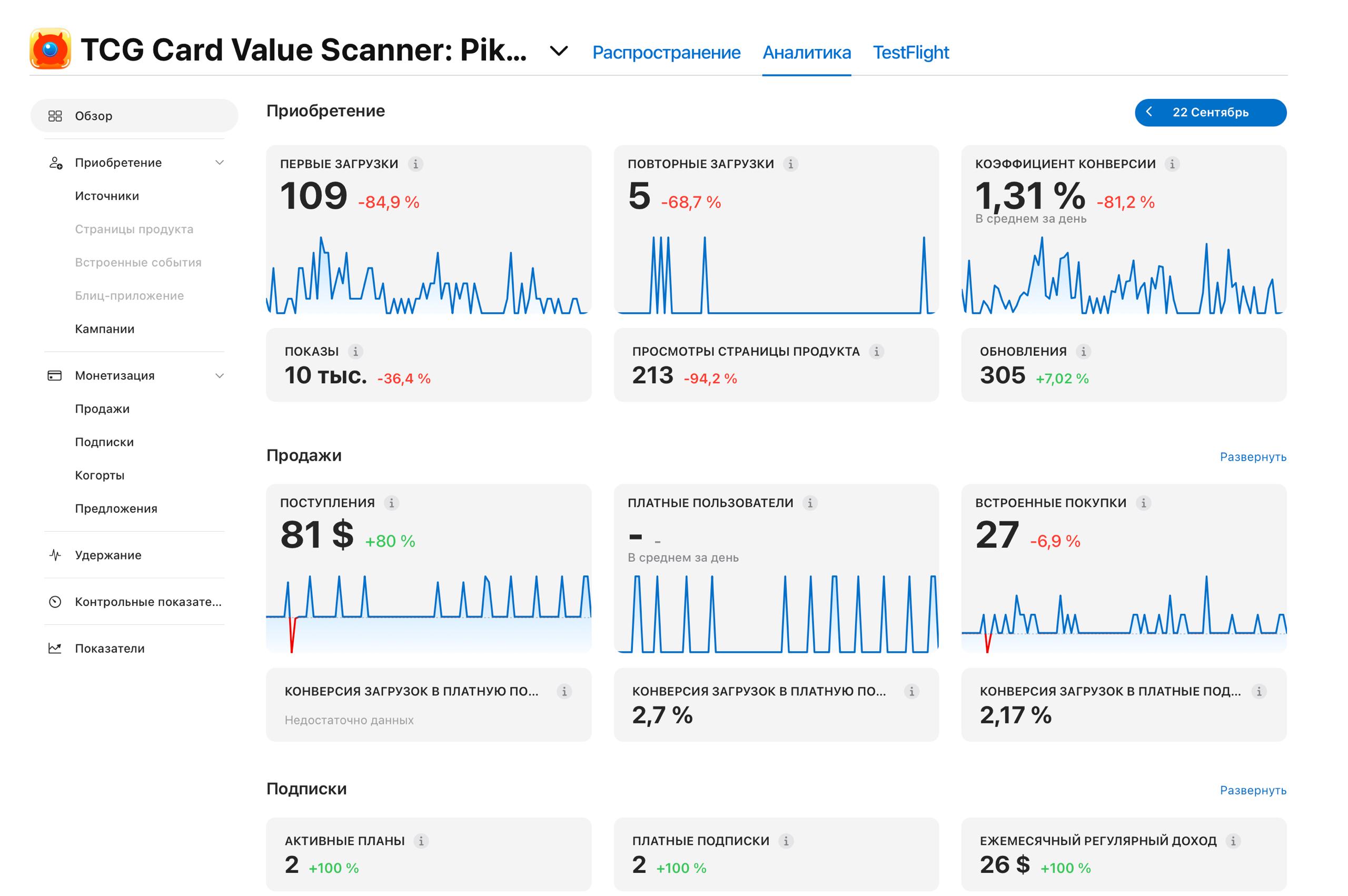
Task: Open Когорты in the sidebar
Action: [100, 475]
